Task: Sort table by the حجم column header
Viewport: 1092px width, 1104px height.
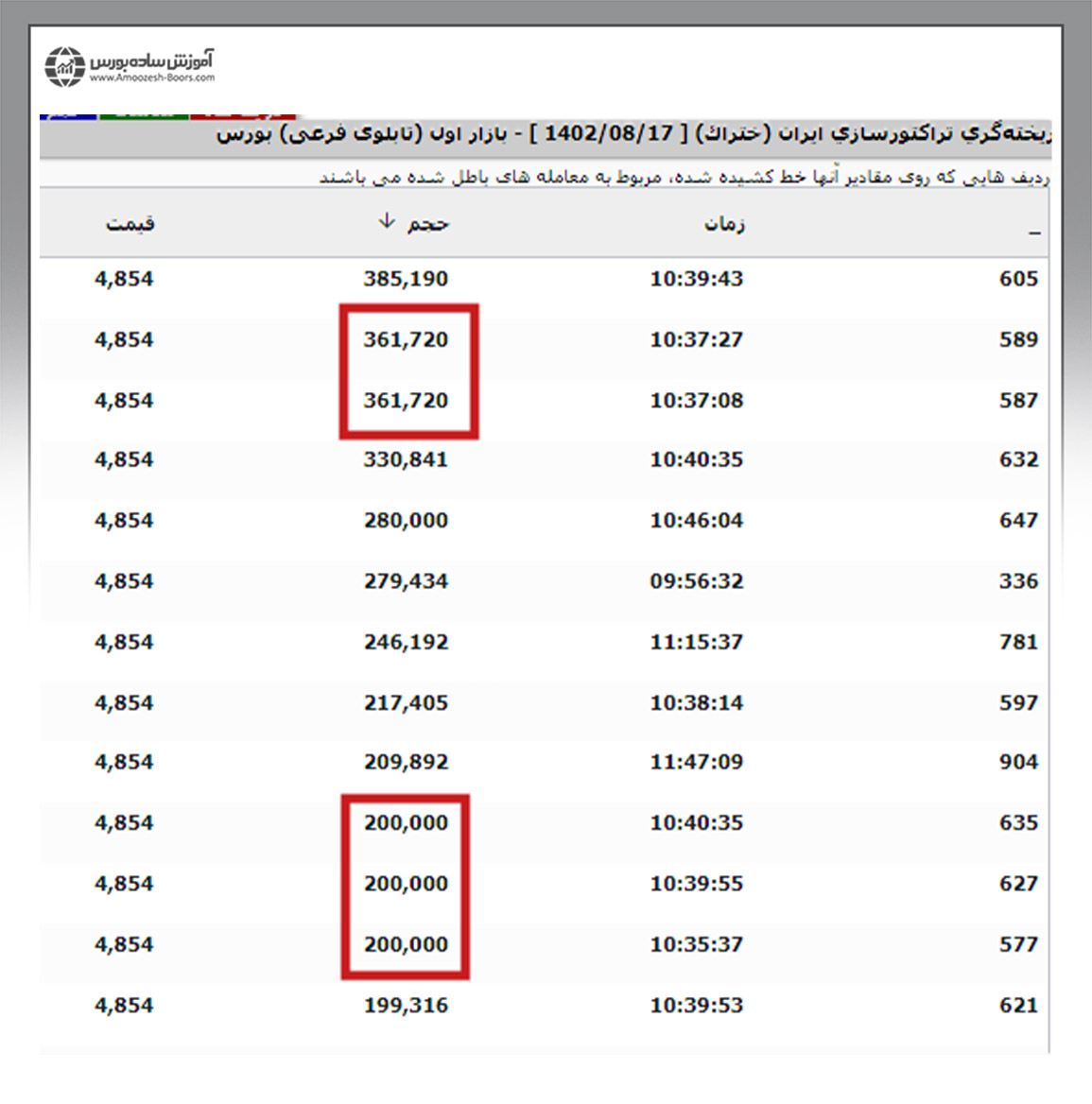Action: [428, 224]
